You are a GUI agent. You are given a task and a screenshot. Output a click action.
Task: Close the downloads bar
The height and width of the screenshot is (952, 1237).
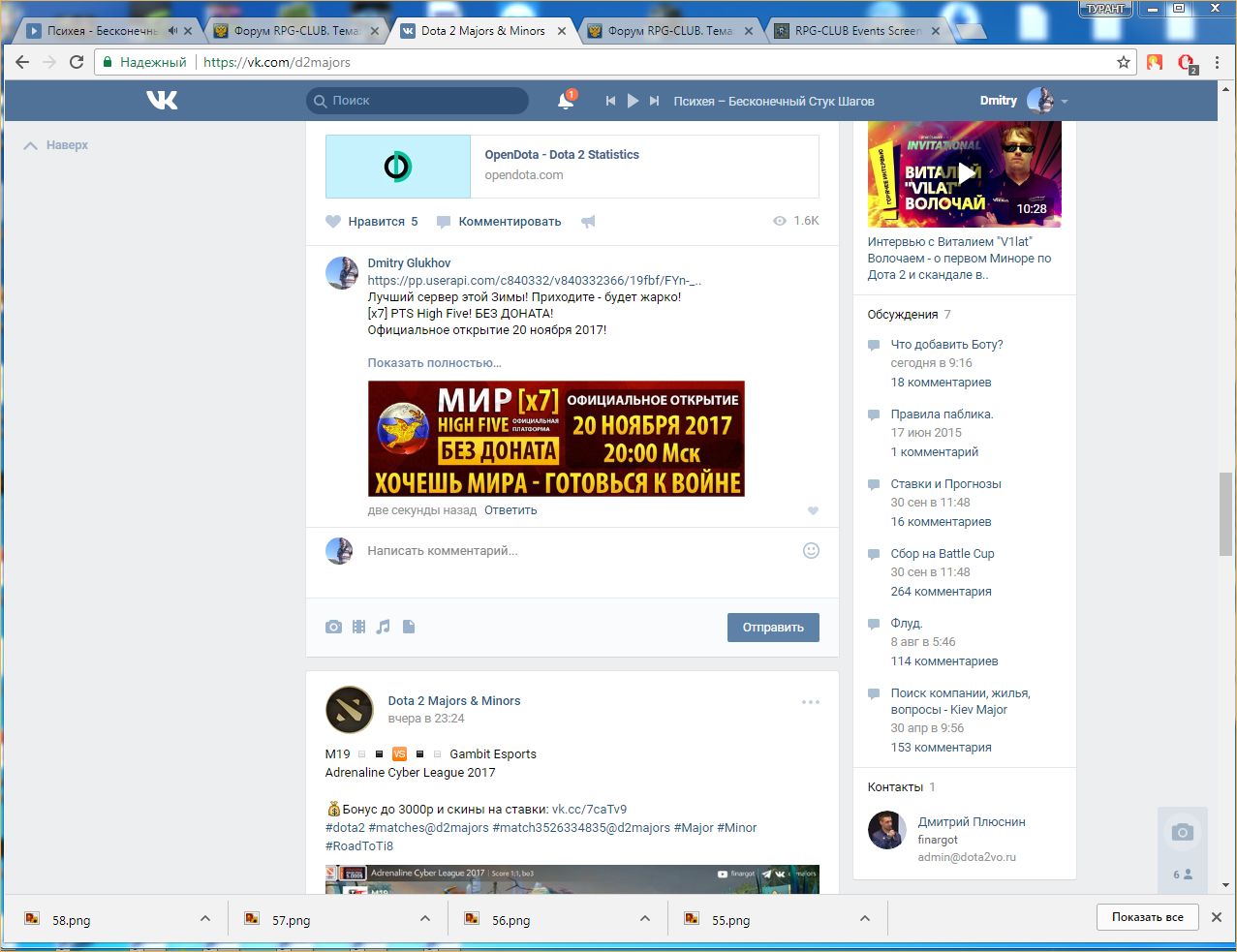click(x=1217, y=917)
